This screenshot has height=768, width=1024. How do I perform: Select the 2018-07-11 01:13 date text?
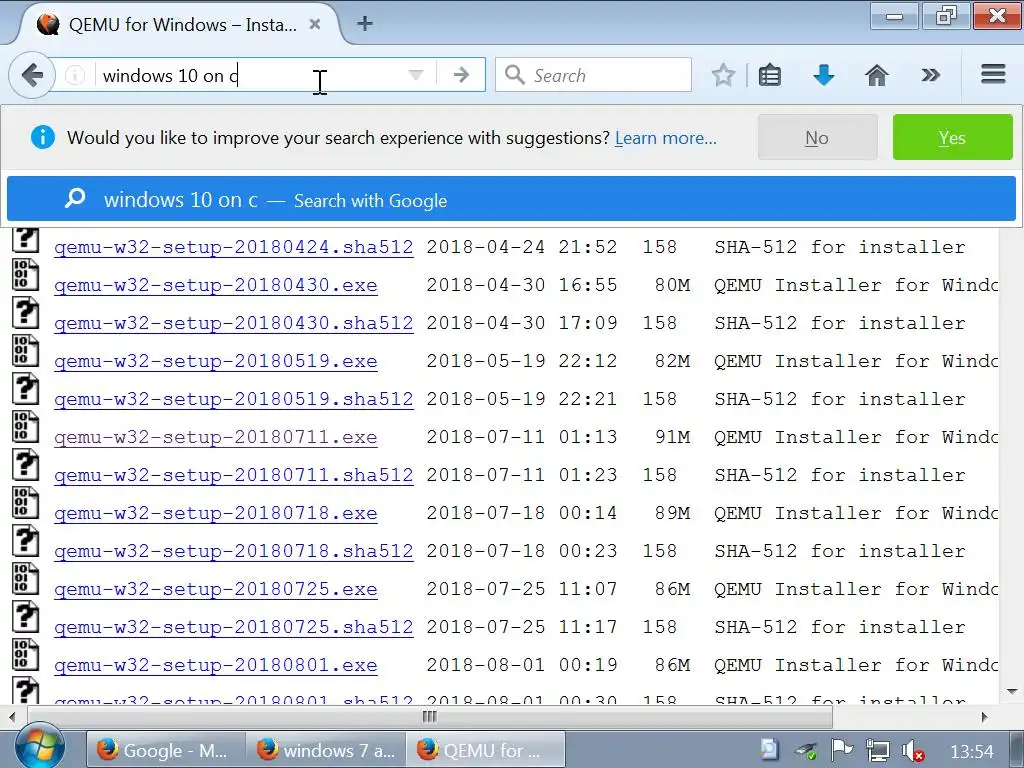click(x=522, y=436)
